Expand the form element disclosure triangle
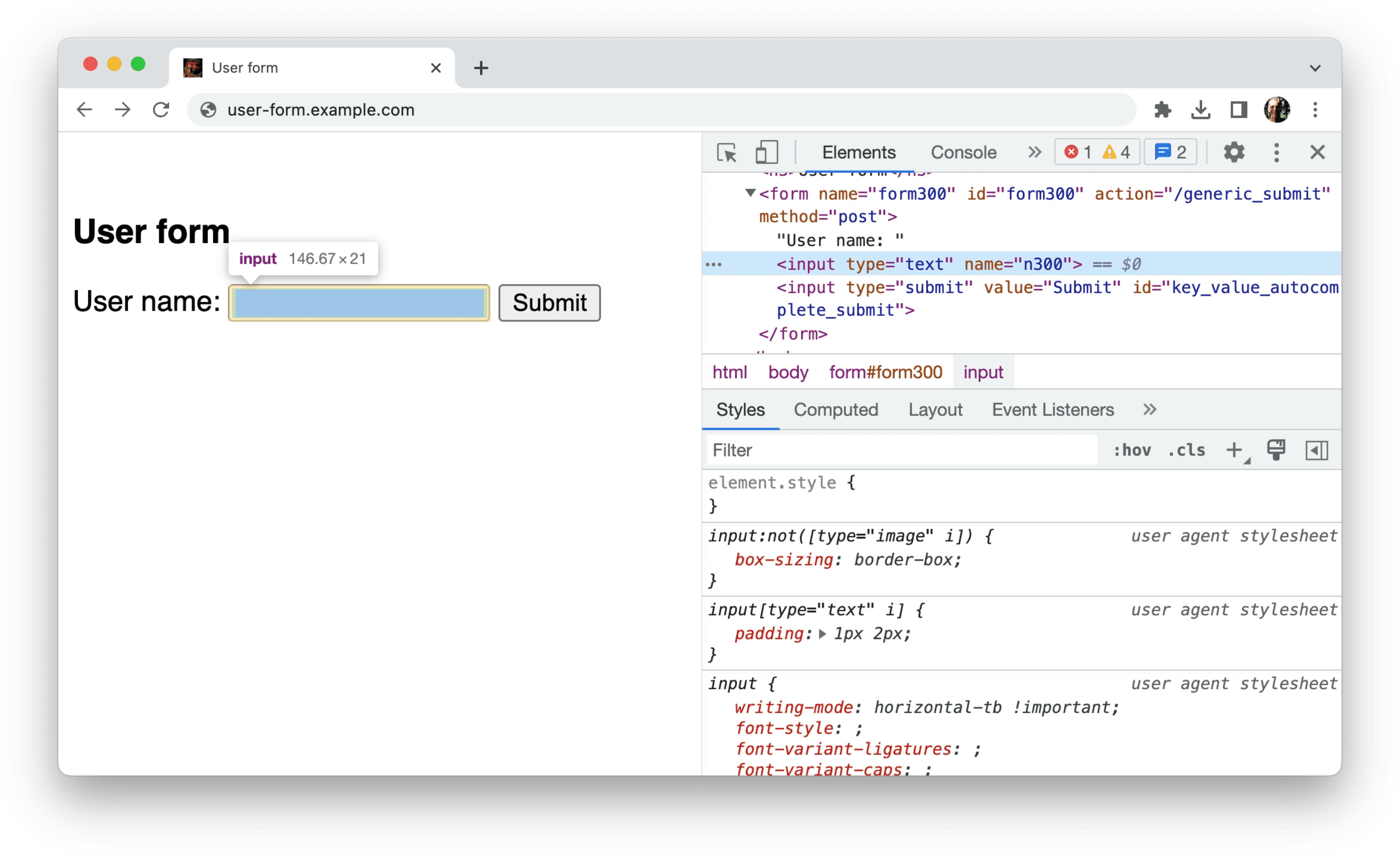The image size is (1400, 856). [x=747, y=193]
